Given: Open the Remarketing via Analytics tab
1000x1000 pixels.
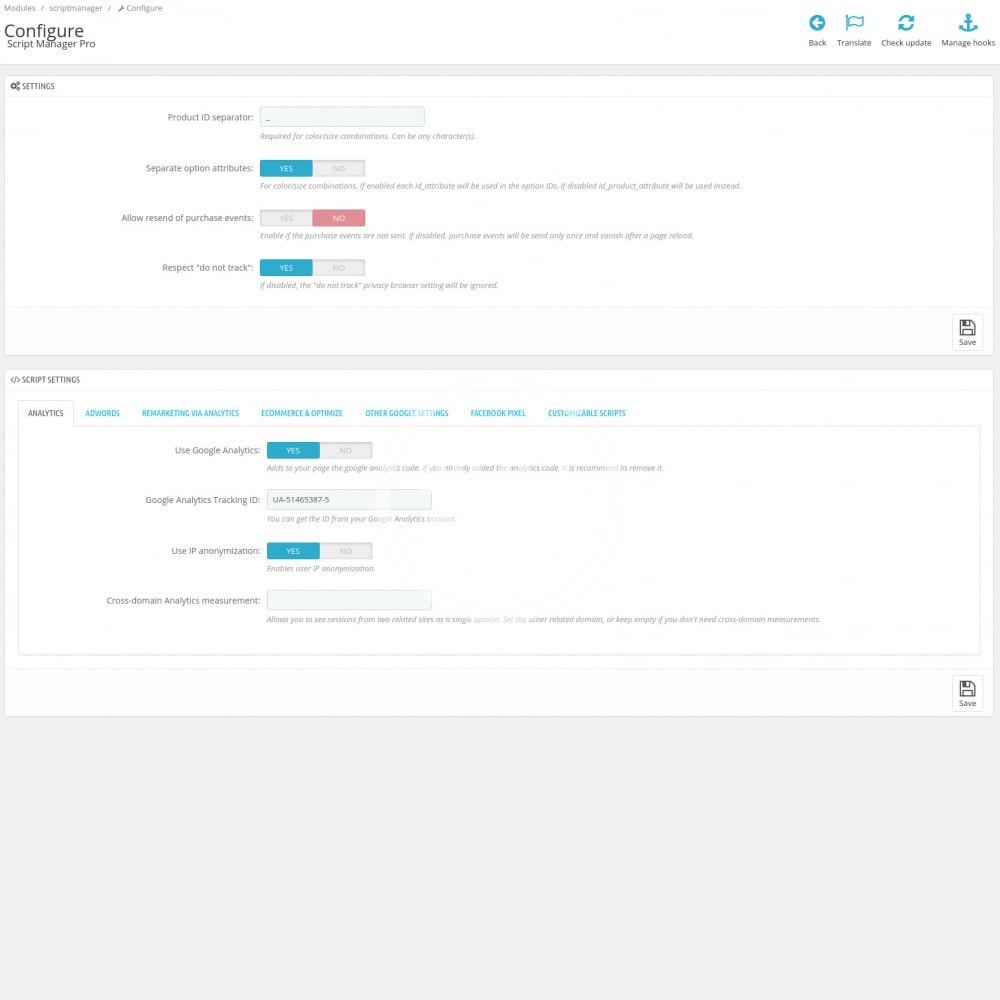Looking at the screenshot, I should pyautogui.click(x=190, y=413).
